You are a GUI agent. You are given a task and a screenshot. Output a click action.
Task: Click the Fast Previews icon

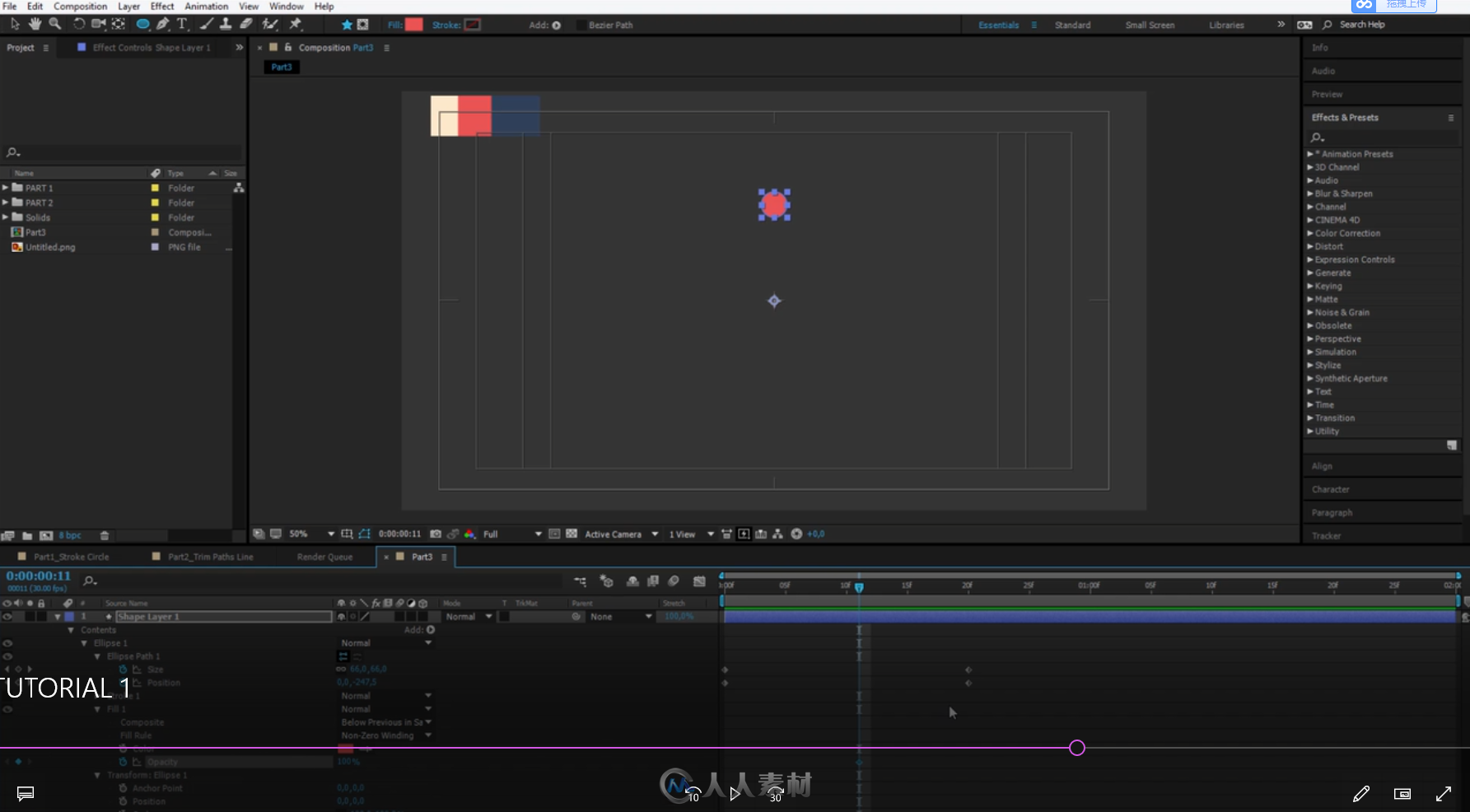[744, 534]
